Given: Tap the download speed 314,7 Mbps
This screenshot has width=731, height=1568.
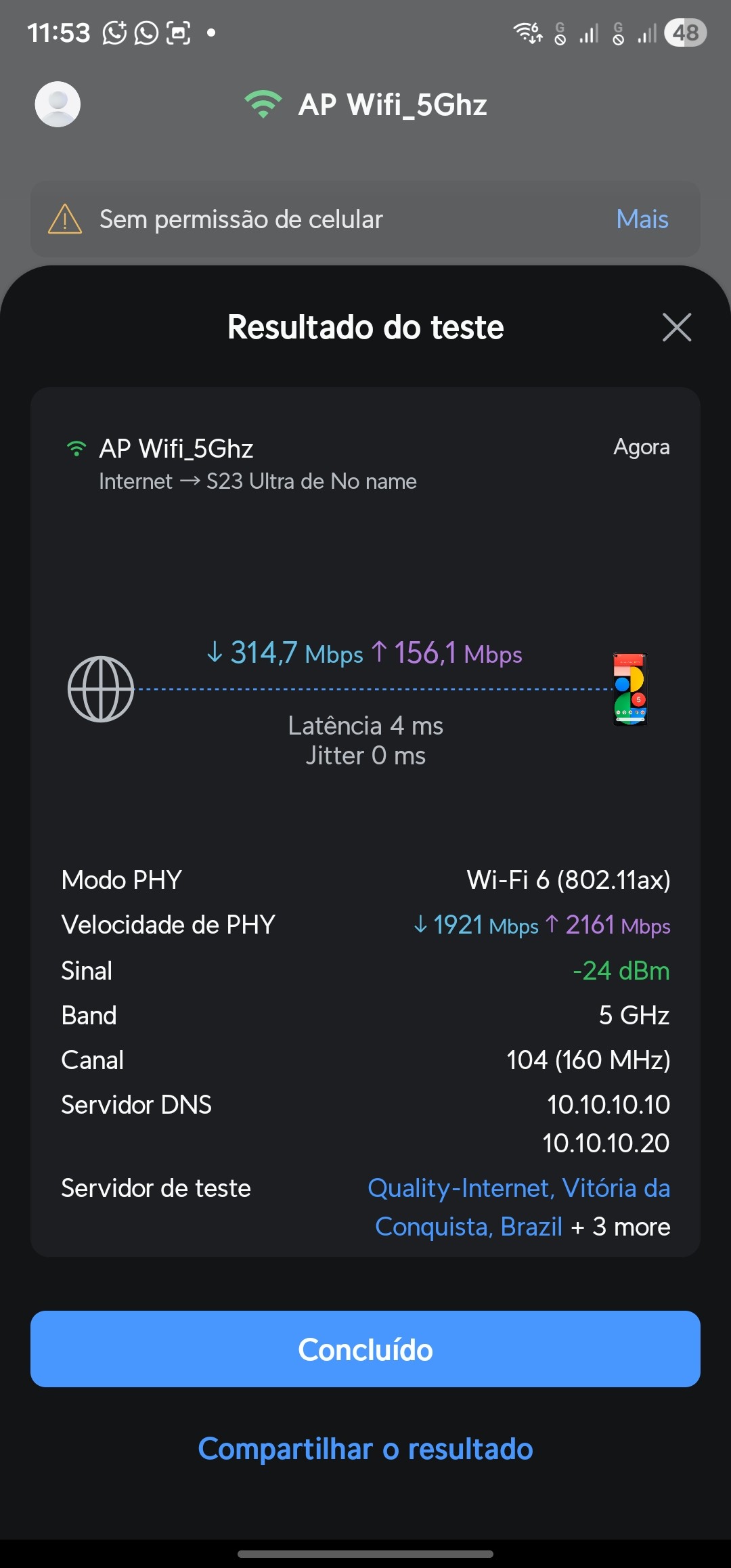Looking at the screenshot, I should [285, 653].
